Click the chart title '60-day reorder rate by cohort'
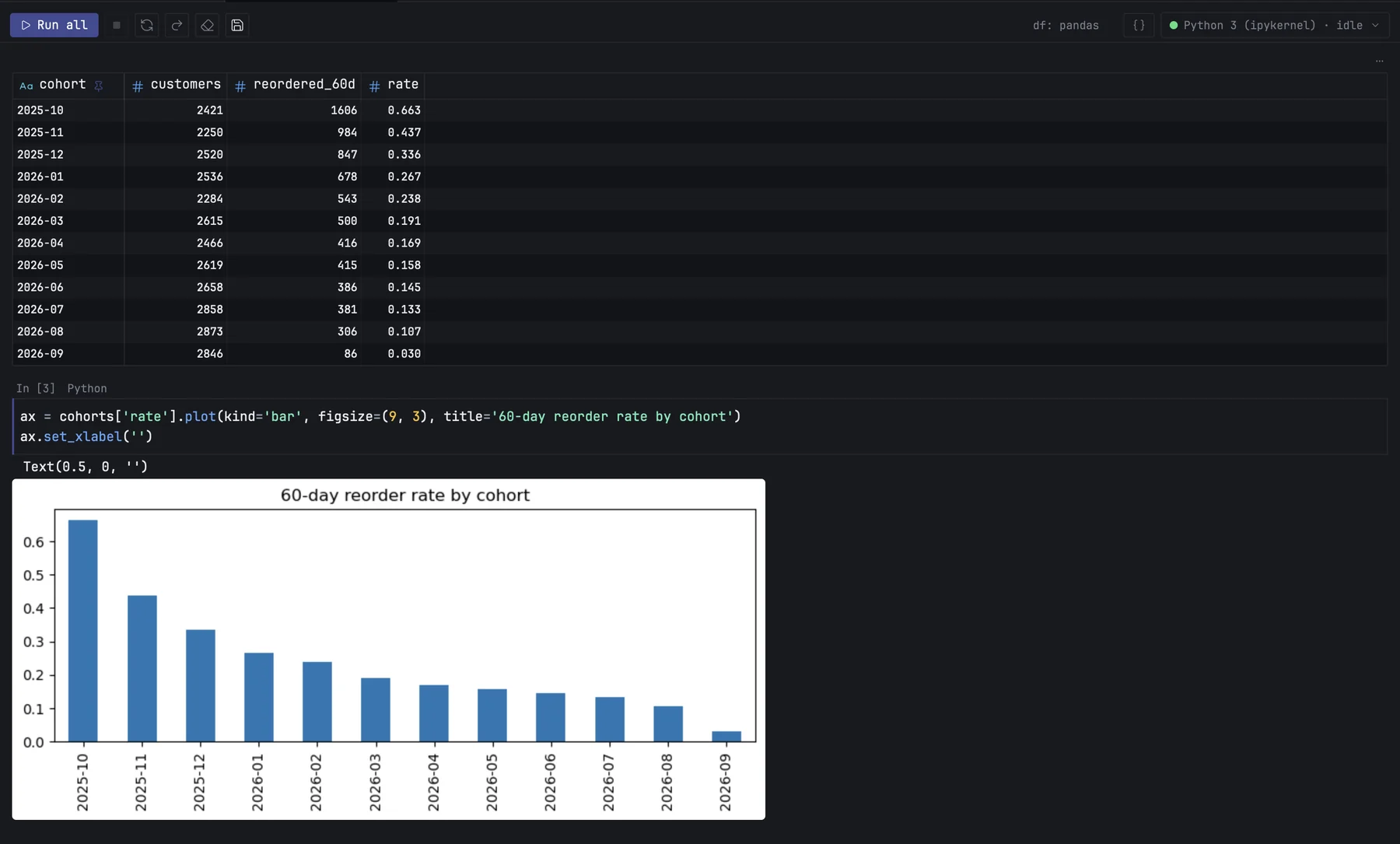 pos(405,496)
